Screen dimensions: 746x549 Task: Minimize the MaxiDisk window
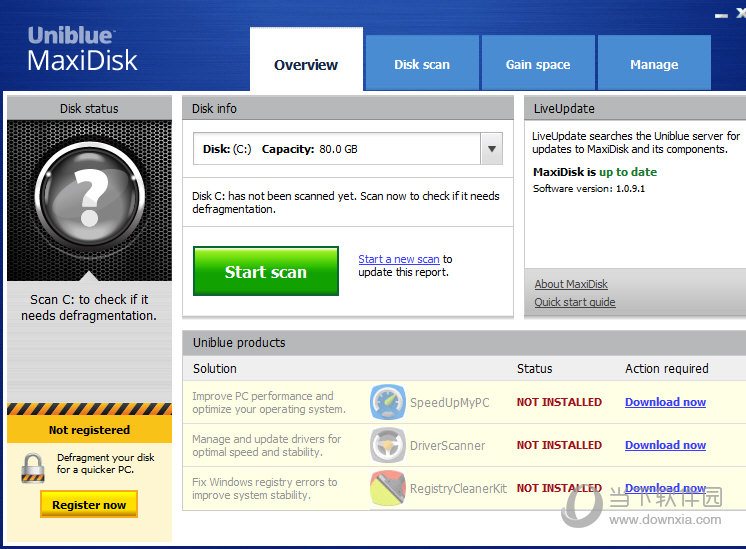721,15
